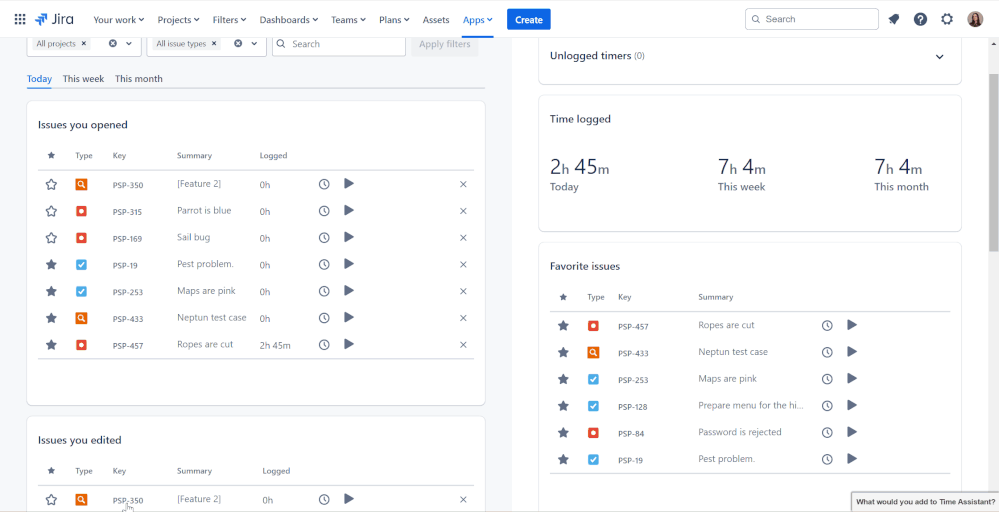Click the log time clock for favorite PSP-433
The height and width of the screenshot is (512, 999).
827,352
